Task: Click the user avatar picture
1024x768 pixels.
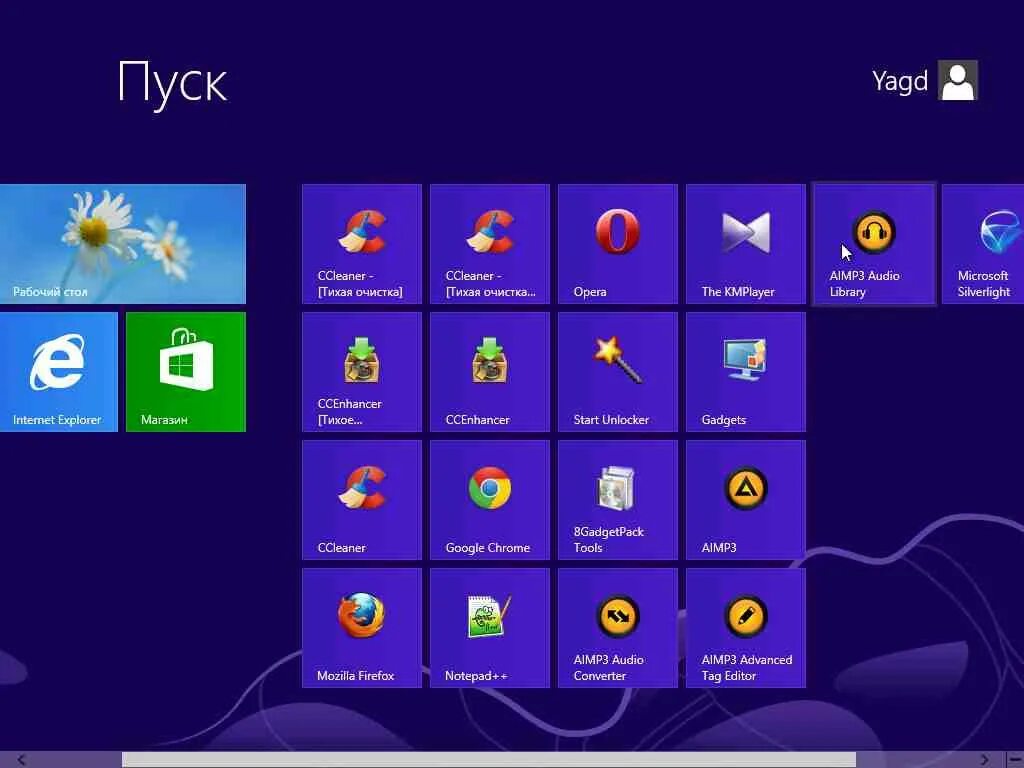Action: point(957,80)
